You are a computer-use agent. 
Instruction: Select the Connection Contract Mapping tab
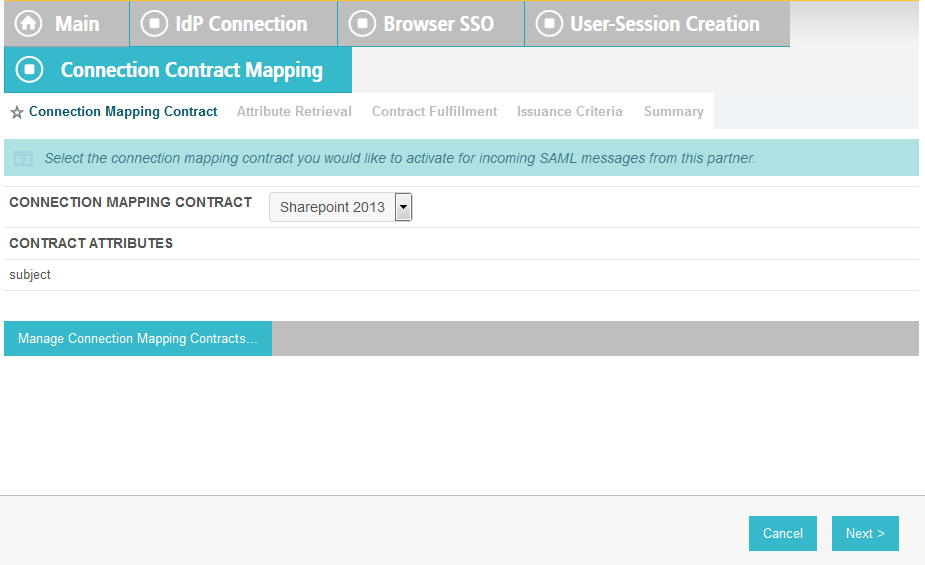pos(178,70)
